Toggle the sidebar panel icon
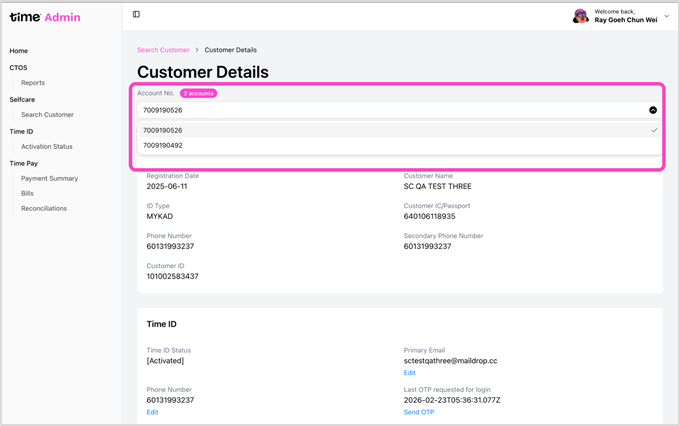This screenshot has width=680, height=426. [136, 14]
